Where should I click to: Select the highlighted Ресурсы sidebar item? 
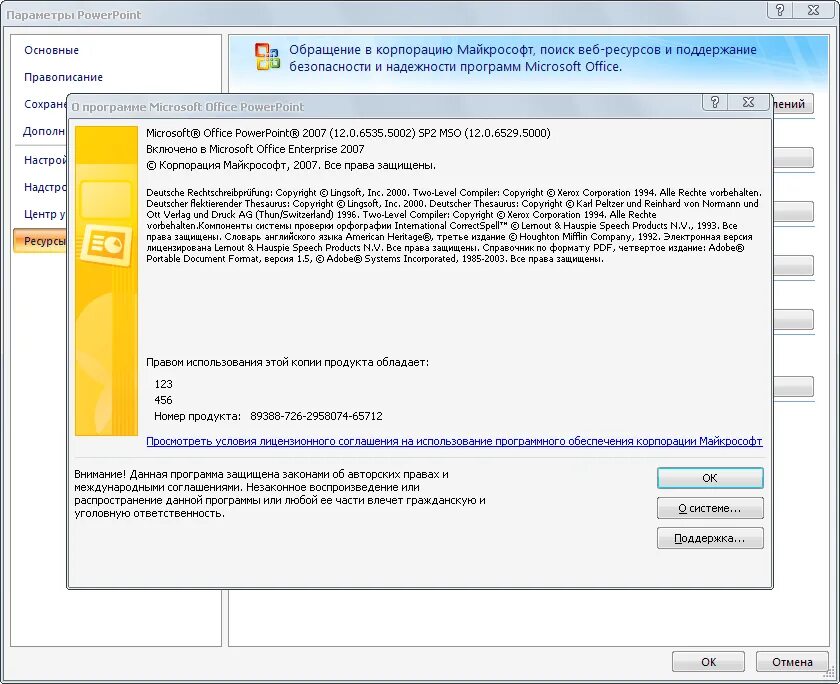(x=41, y=241)
